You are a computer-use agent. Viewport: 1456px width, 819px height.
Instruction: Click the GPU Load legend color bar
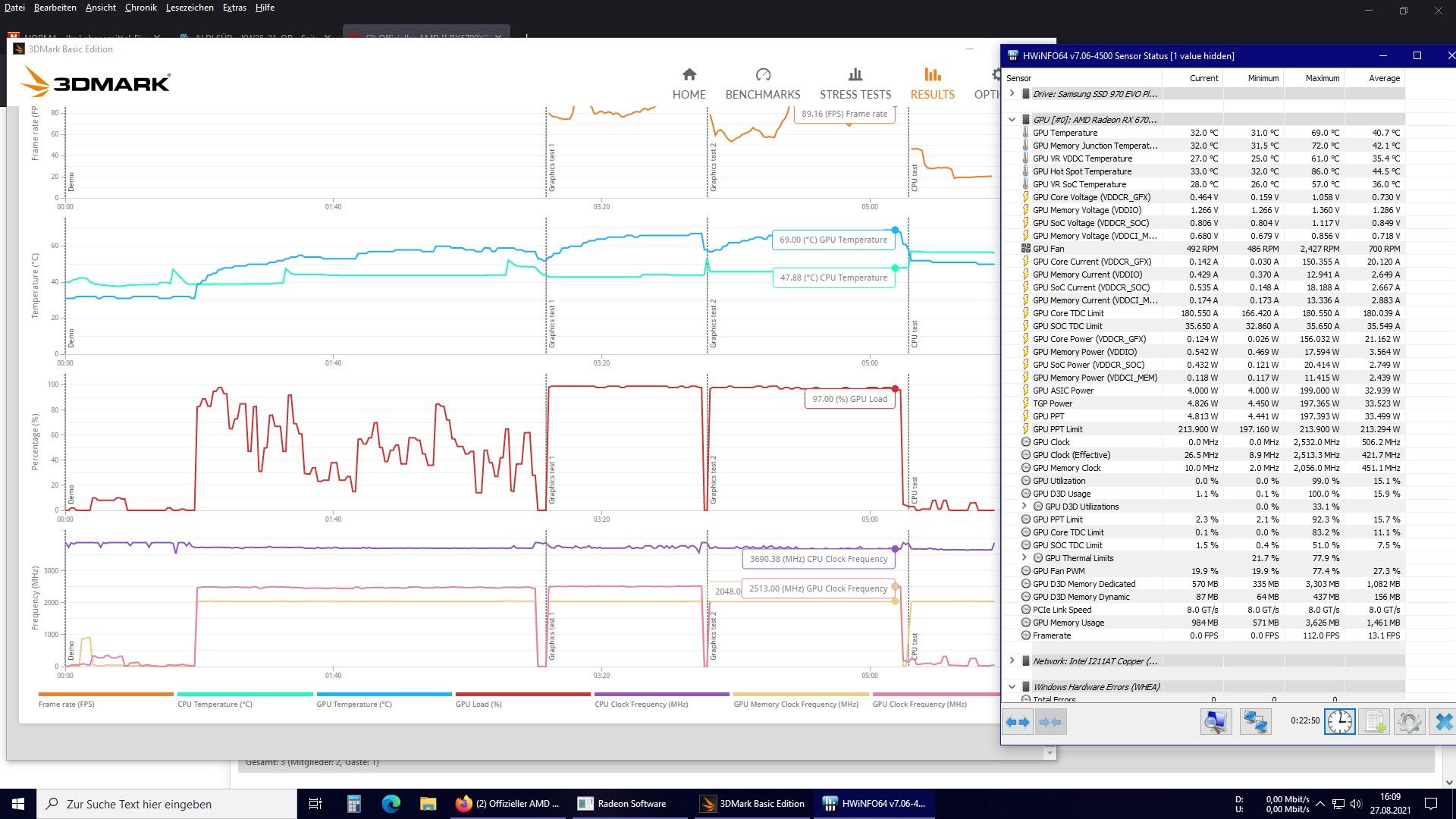(522, 694)
